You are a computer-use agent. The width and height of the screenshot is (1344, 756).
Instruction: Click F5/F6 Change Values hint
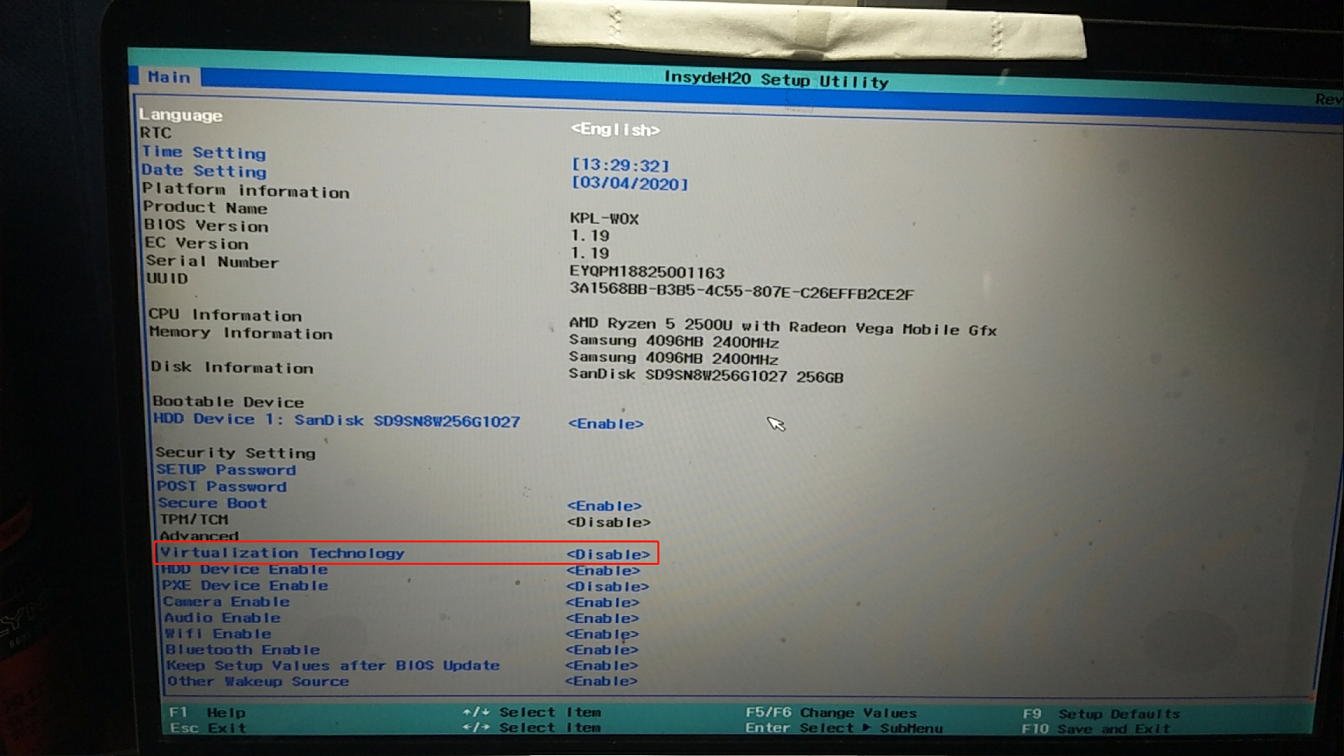[x=831, y=713]
